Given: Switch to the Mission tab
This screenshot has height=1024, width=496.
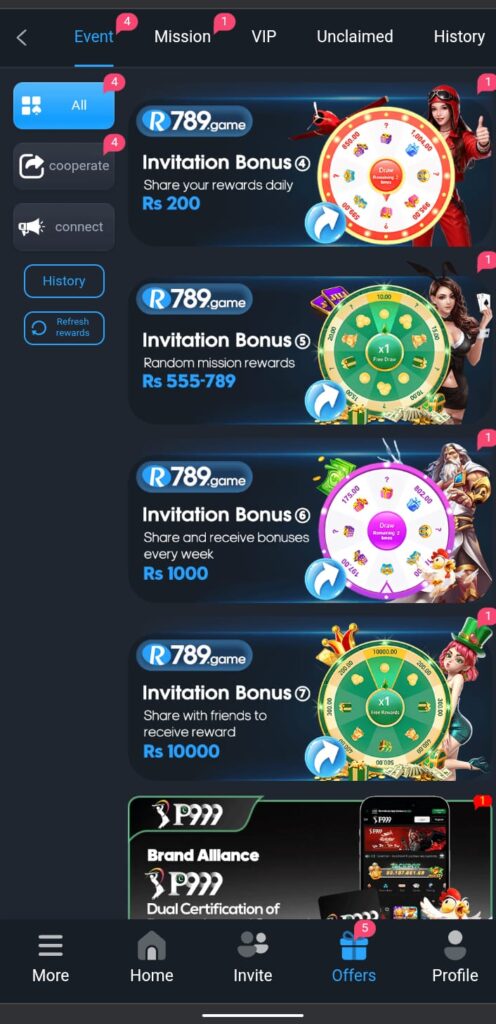Looking at the screenshot, I should [183, 37].
